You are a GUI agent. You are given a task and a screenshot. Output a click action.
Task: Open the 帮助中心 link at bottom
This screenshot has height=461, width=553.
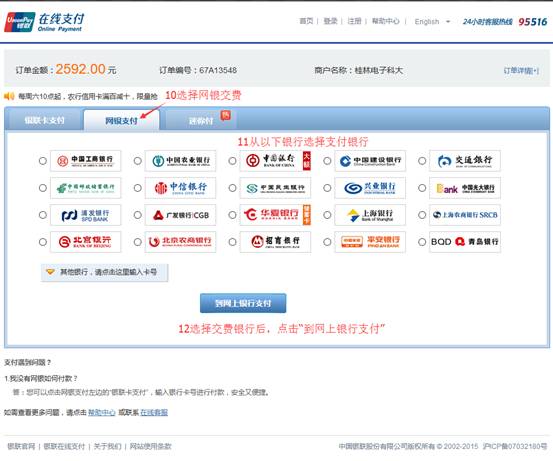point(102,412)
